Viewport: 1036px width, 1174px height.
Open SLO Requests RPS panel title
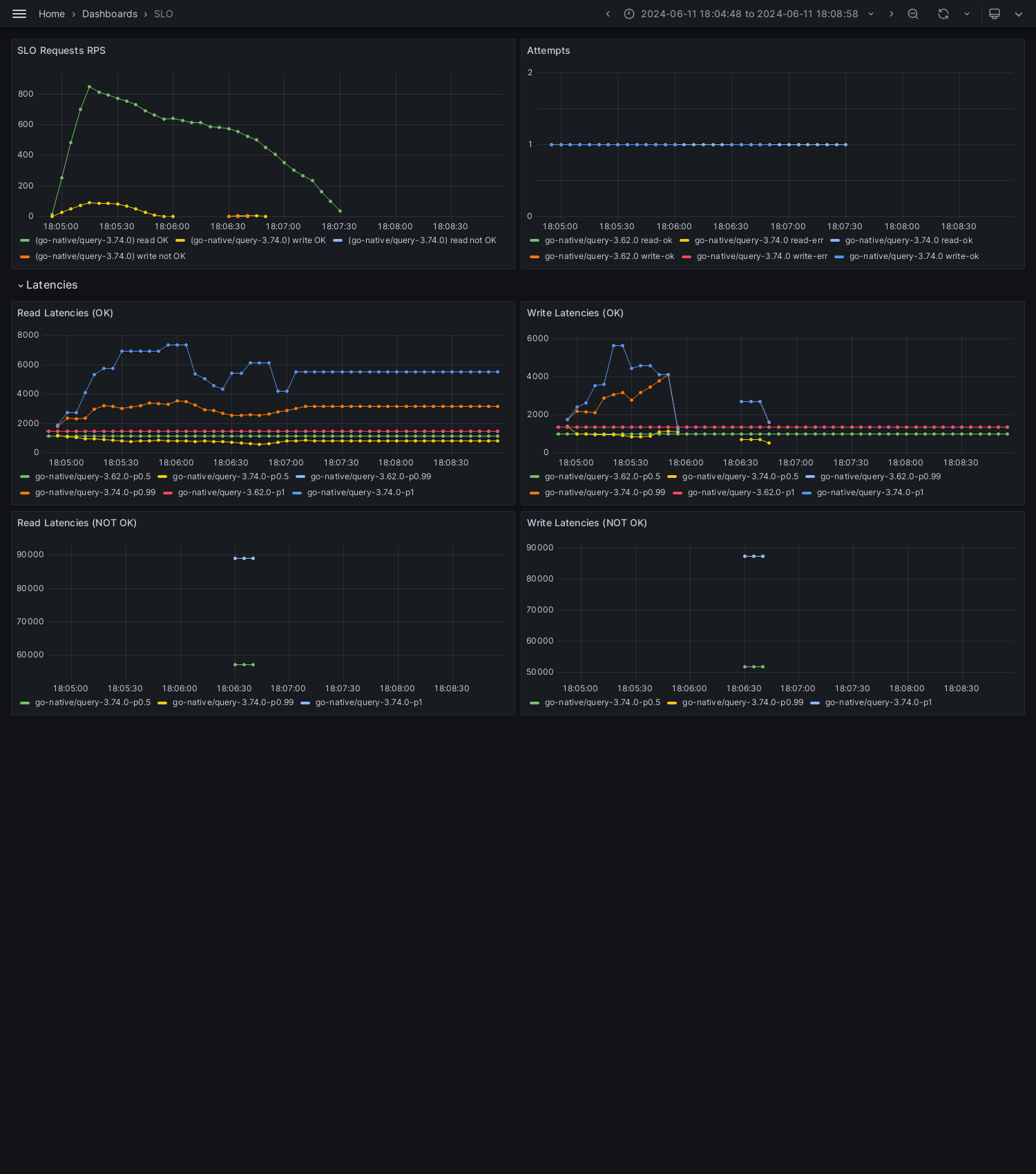pos(61,50)
